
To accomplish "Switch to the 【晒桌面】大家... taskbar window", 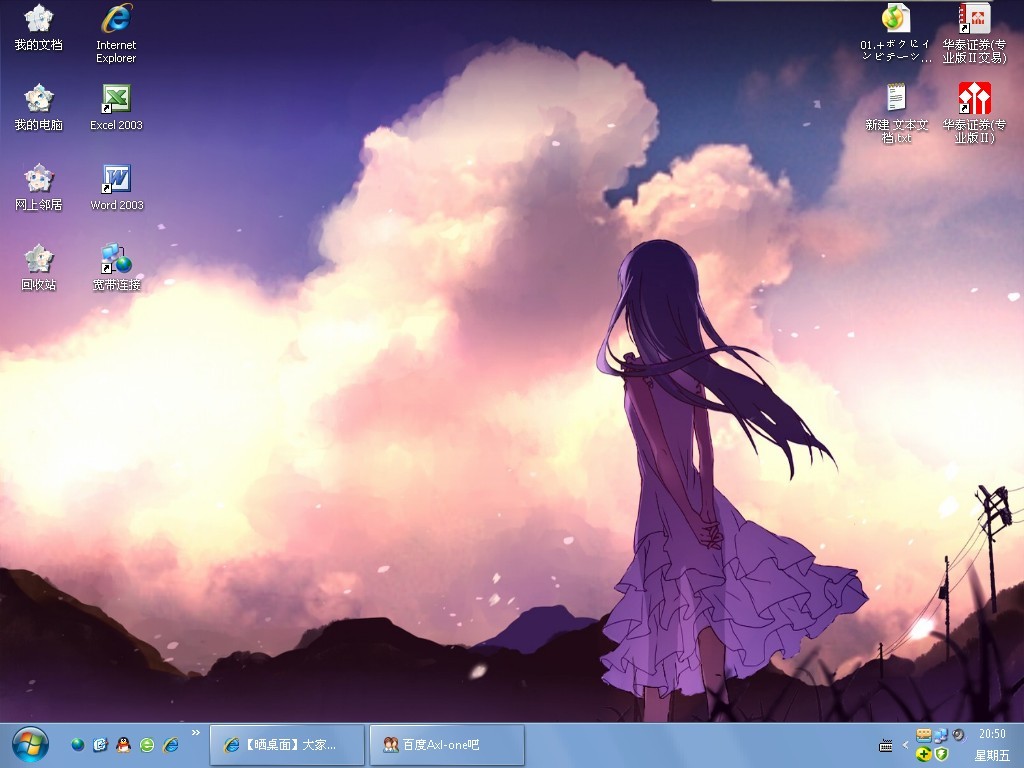I will click(287, 744).
